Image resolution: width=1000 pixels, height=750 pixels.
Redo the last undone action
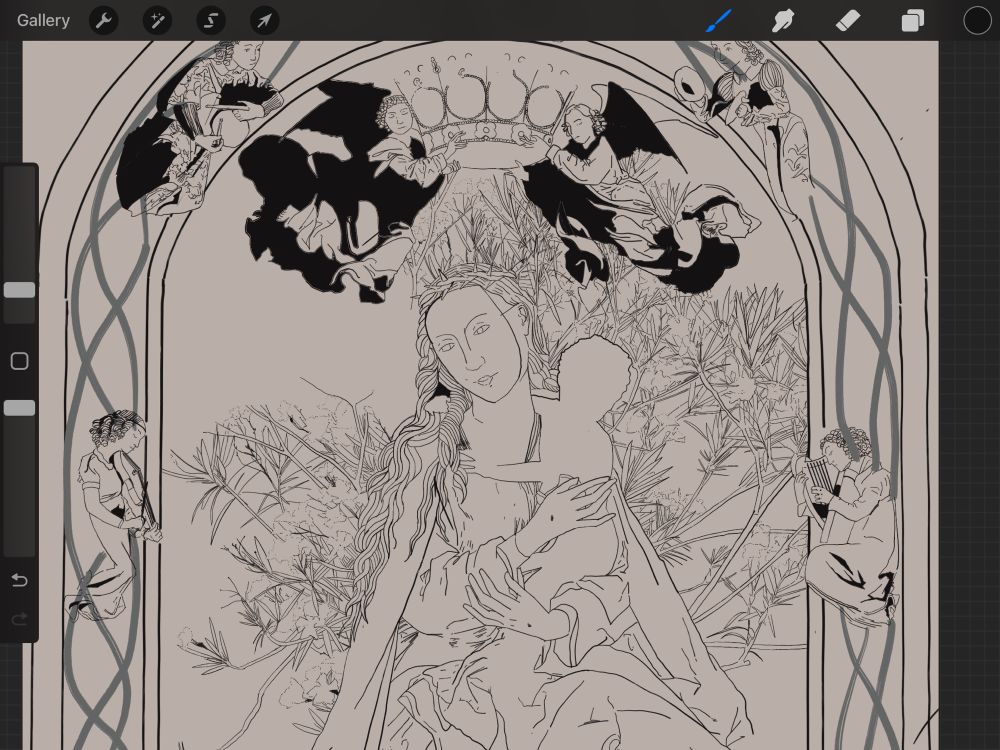tap(20, 619)
